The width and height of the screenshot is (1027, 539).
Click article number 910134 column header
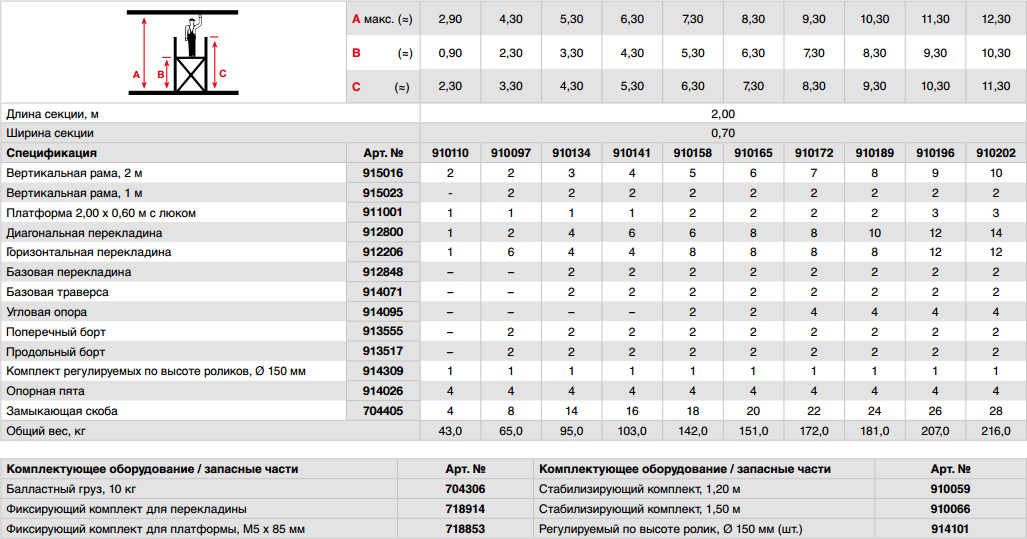pos(571,153)
